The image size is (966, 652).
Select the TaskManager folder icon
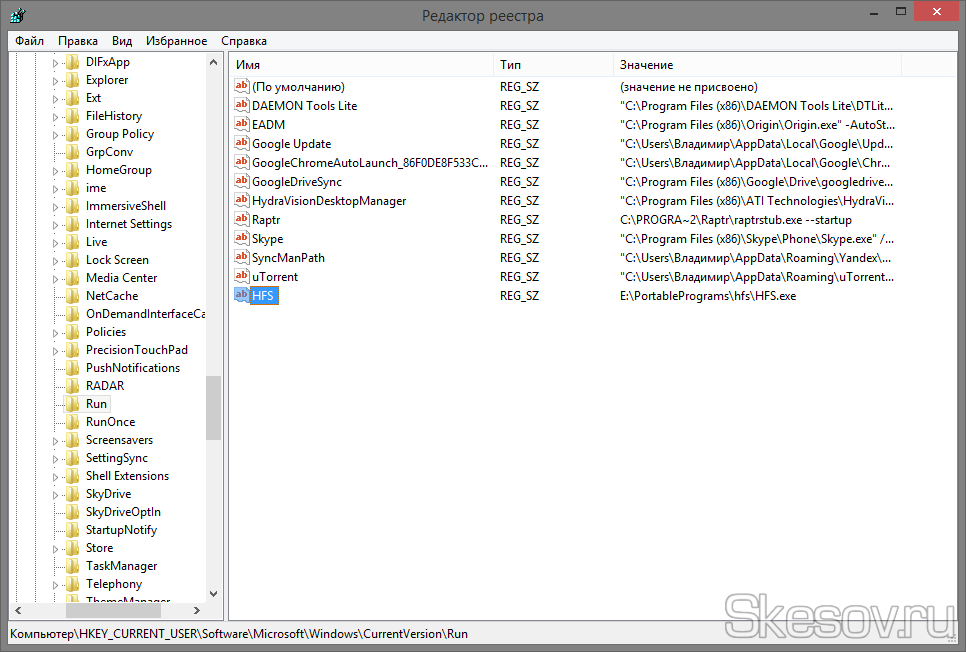coord(72,566)
